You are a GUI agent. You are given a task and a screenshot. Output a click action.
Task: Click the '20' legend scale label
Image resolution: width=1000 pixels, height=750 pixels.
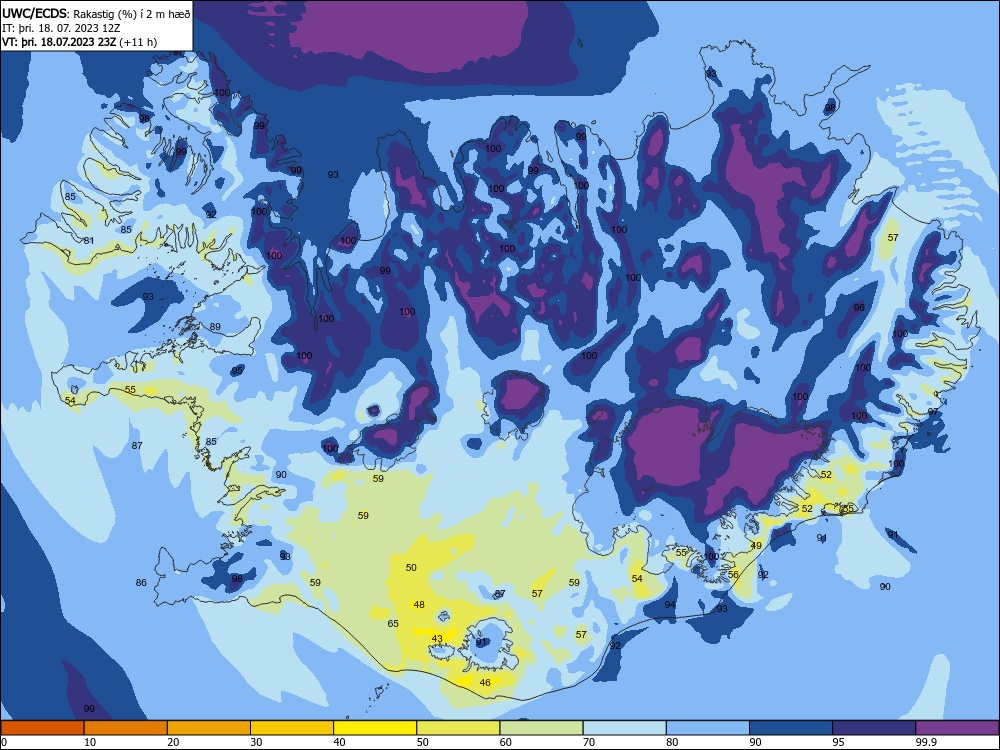(x=173, y=742)
